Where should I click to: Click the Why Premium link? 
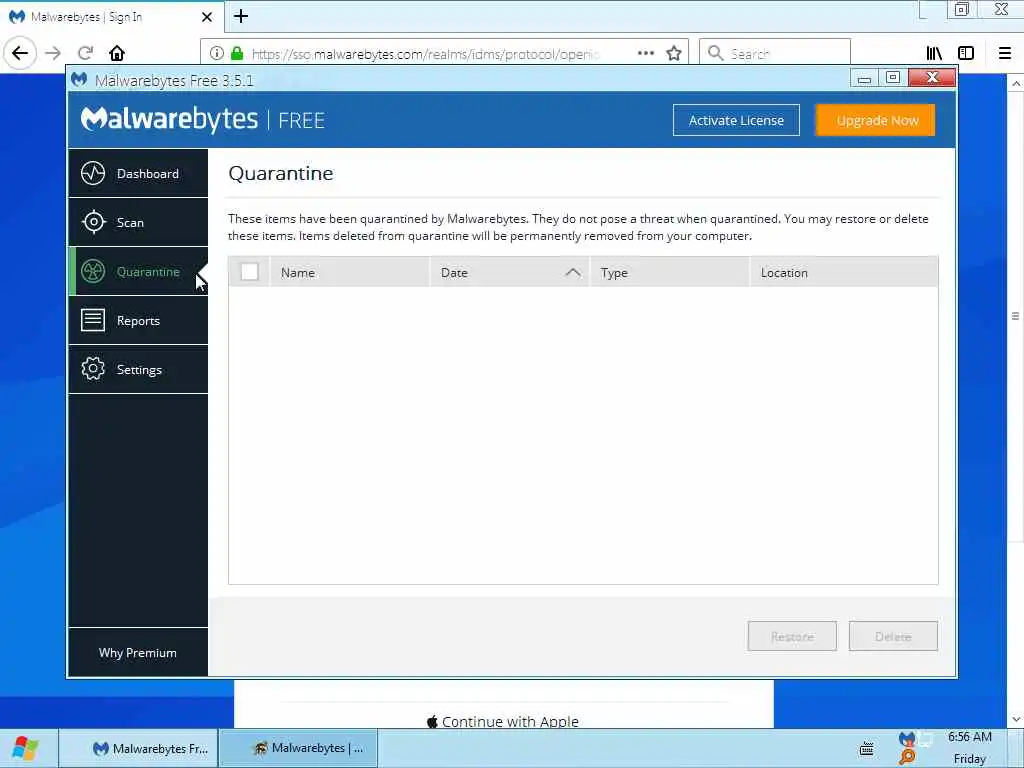point(138,652)
